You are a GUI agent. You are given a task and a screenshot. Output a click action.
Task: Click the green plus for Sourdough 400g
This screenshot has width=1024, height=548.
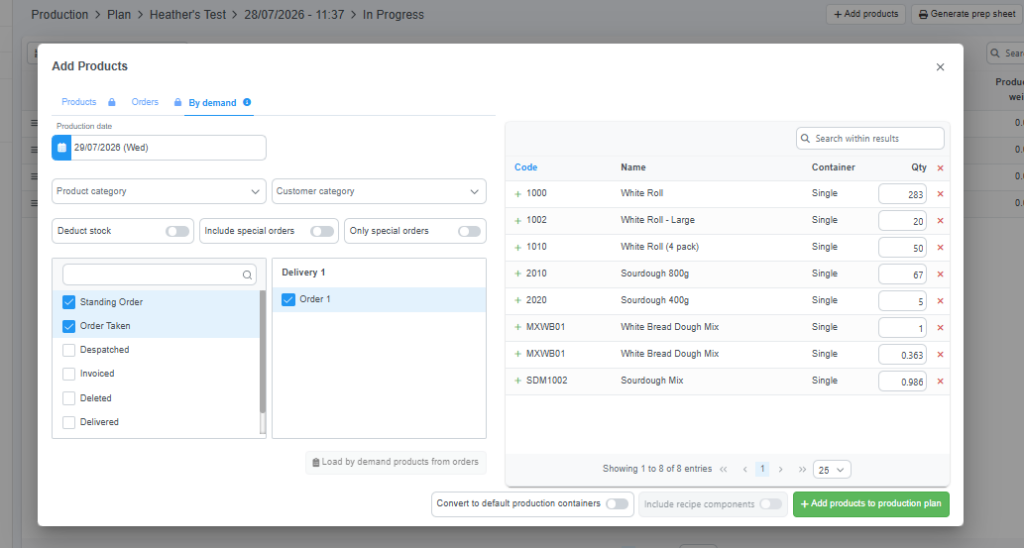(518, 301)
